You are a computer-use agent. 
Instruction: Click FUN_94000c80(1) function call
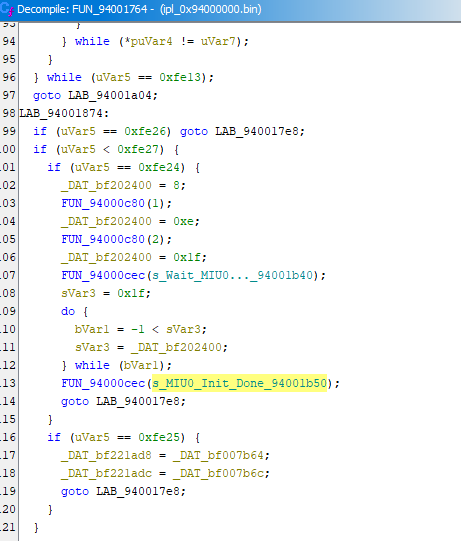[x=116, y=203]
